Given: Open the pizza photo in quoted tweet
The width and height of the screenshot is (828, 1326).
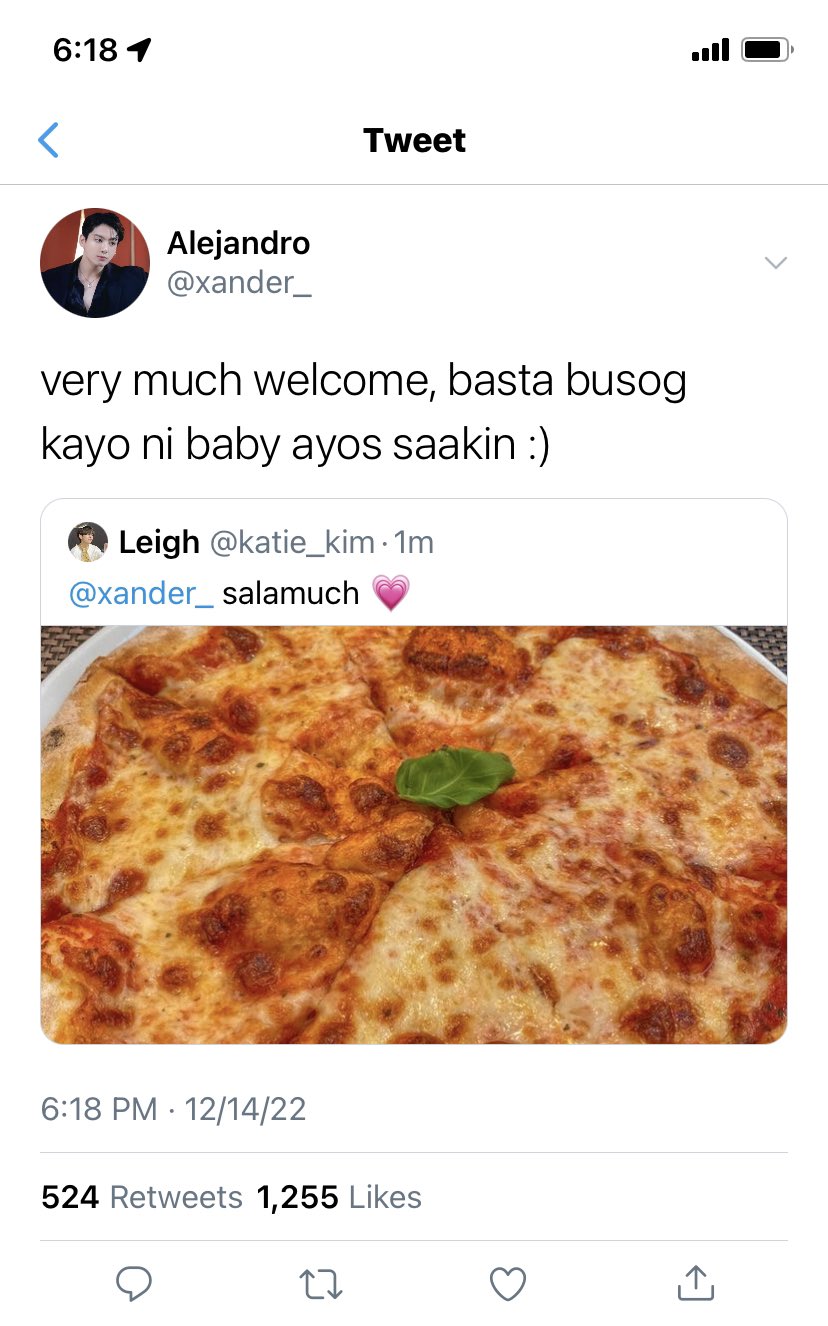Looking at the screenshot, I should point(414,835).
